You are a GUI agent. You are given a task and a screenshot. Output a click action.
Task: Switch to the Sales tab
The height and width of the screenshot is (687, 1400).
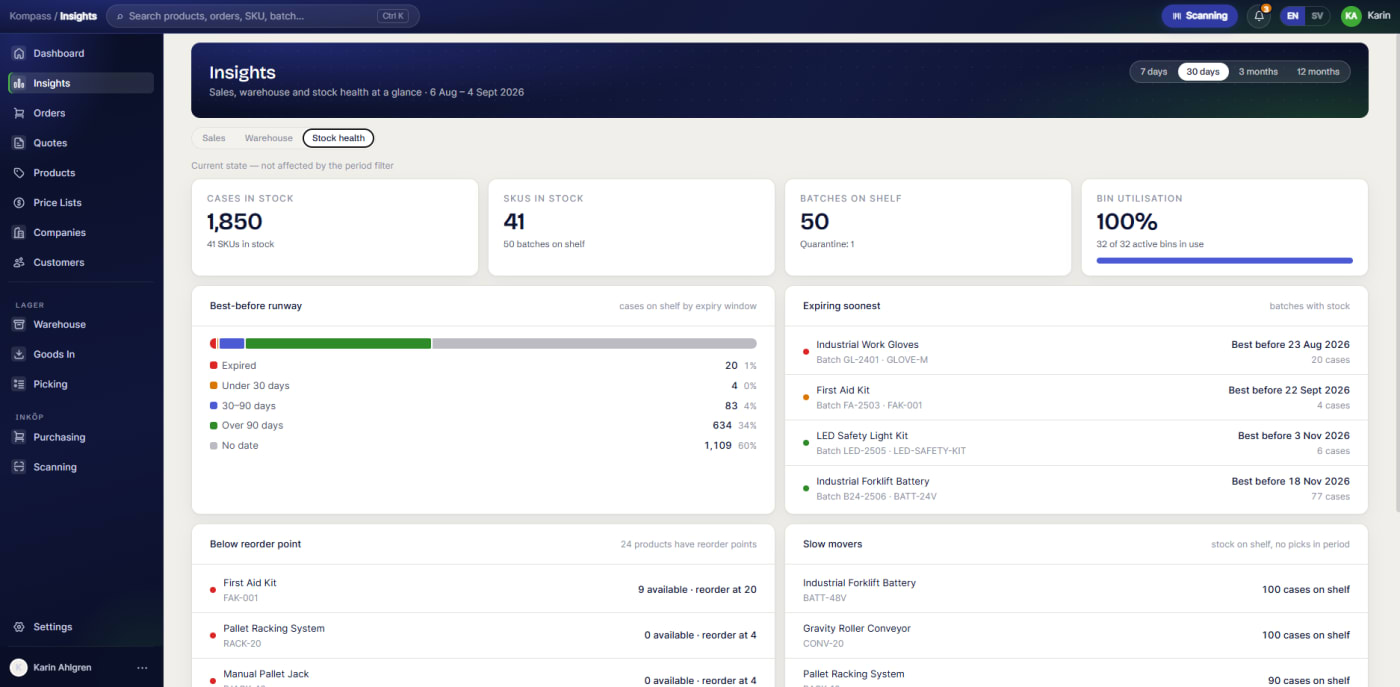tap(214, 138)
